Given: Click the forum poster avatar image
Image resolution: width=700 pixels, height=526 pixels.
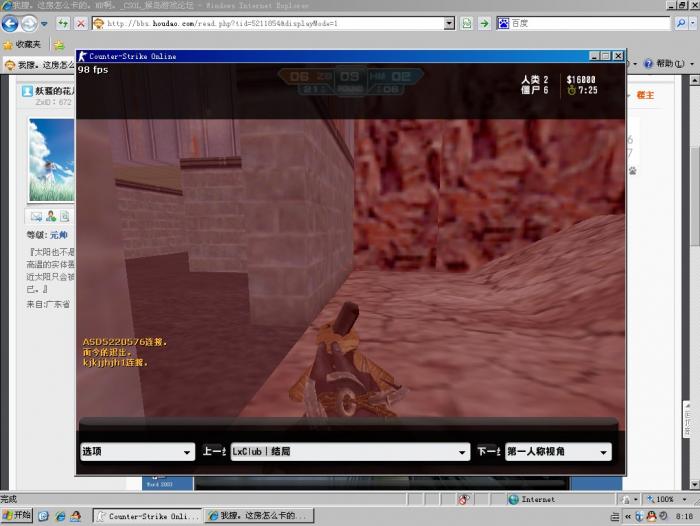Looking at the screenshot, I should click(x=51, y=159).
